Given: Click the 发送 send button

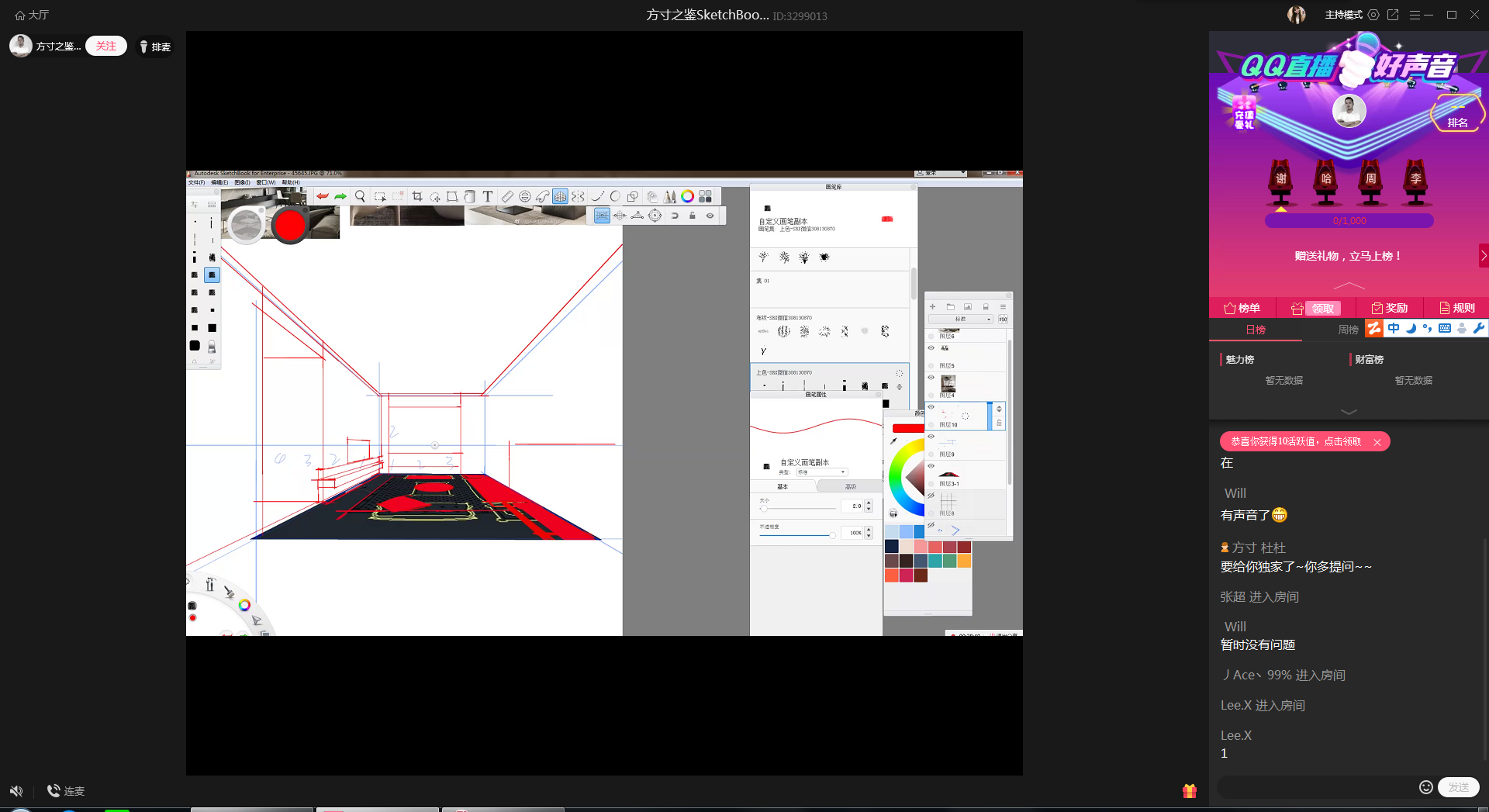Looking at the screenshot, I should [x=1459, y=787].
